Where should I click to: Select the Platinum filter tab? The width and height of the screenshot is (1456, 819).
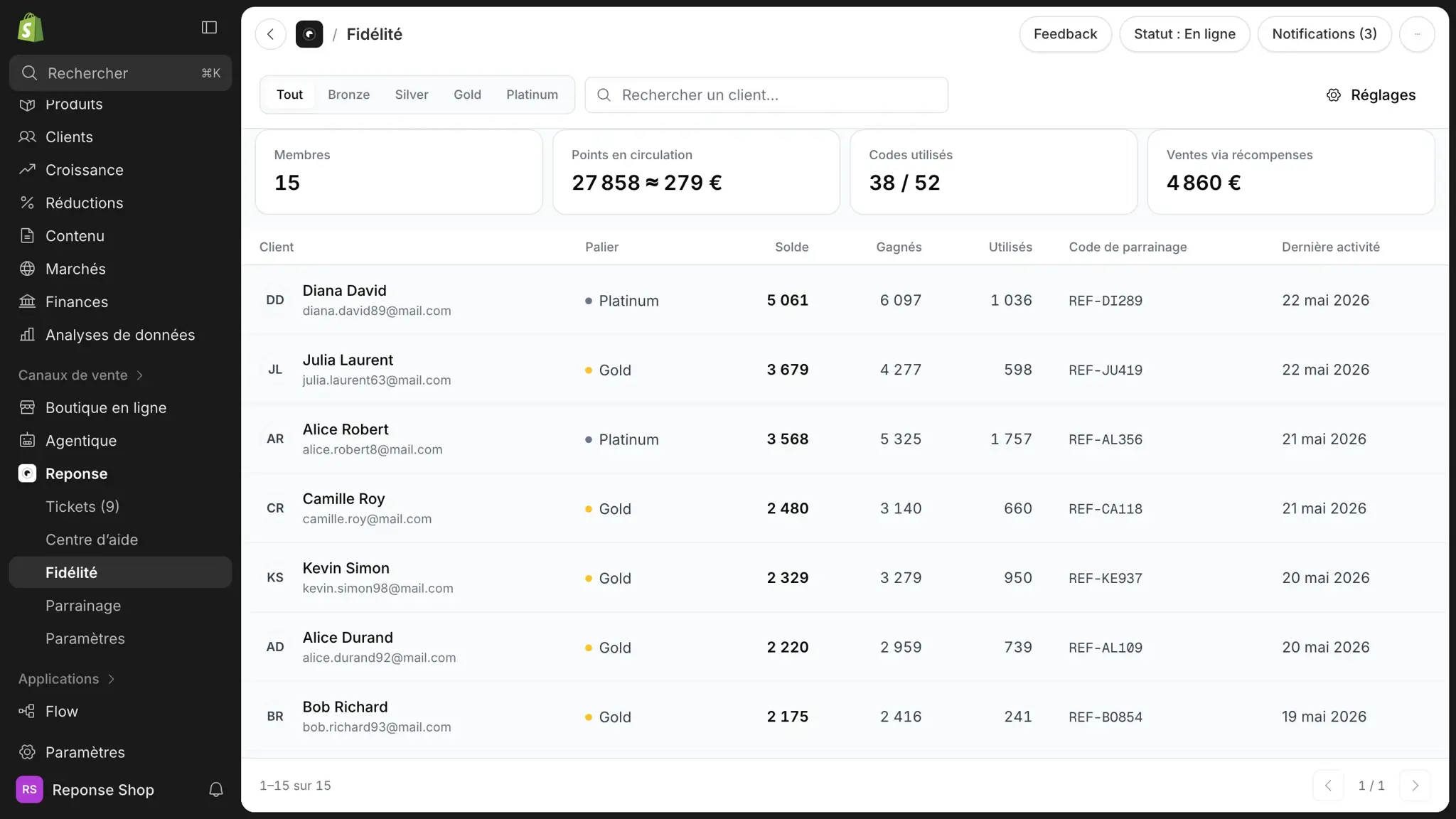pyautogui.click(x=532, y=95)
